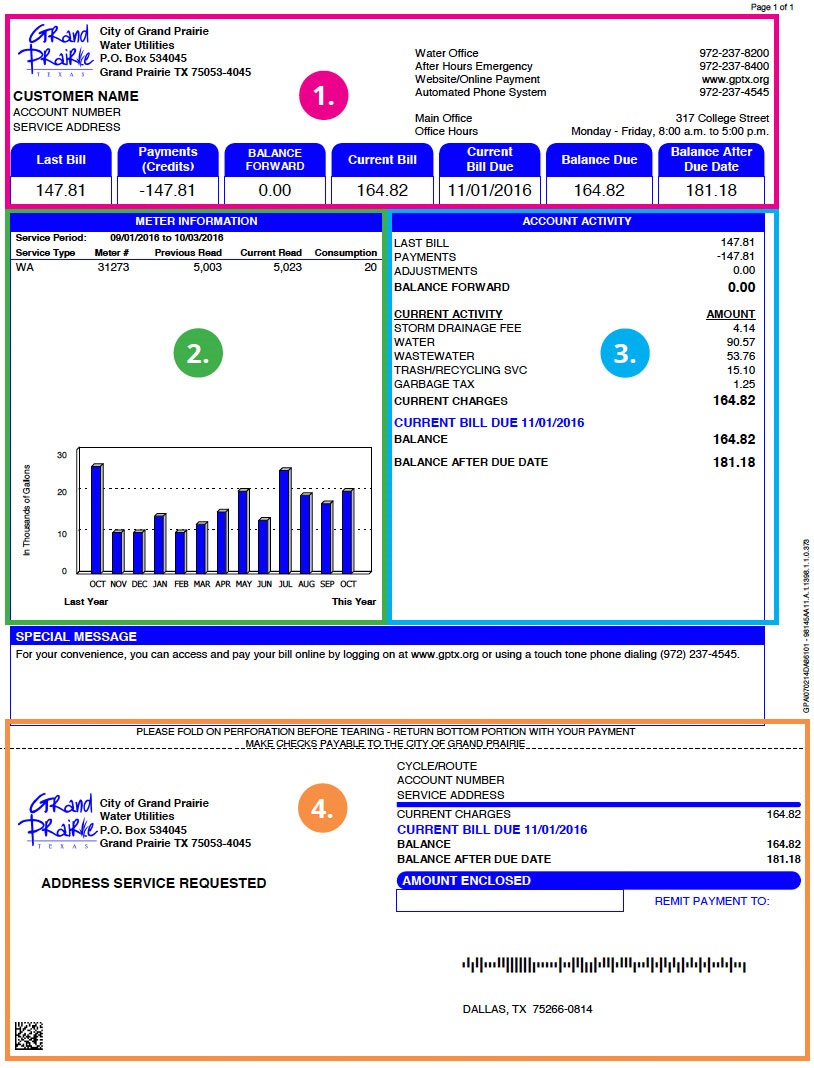
Task: Click the SEP bar in usage chart
Action: tap(327, 537)
